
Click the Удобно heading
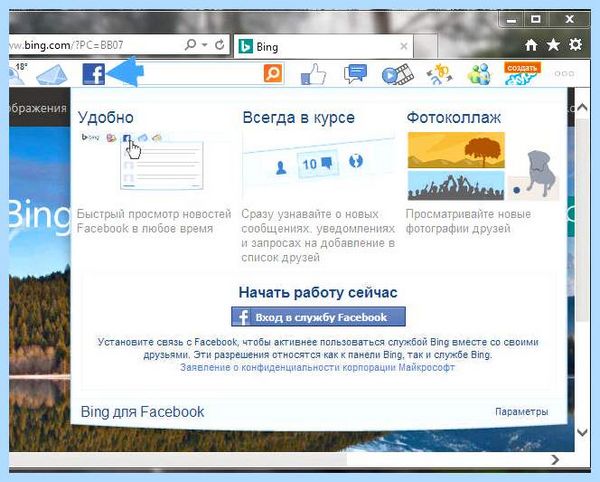[x=106, y=117]
